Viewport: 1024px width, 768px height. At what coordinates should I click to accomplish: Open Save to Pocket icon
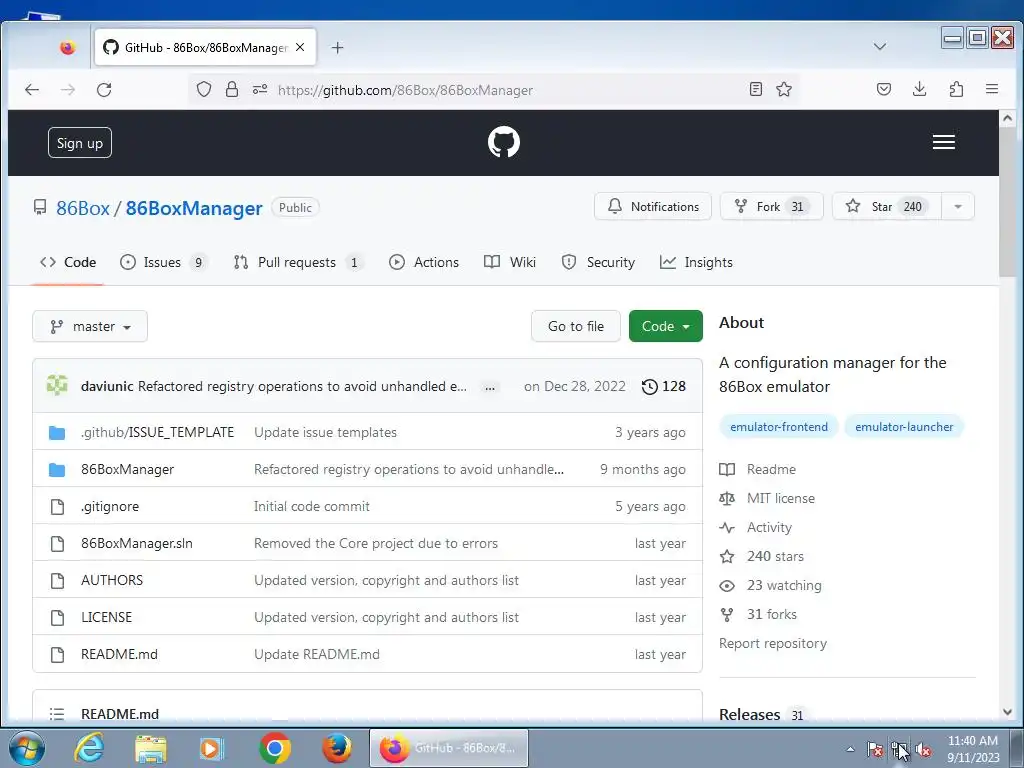click(x=884, y=89)
